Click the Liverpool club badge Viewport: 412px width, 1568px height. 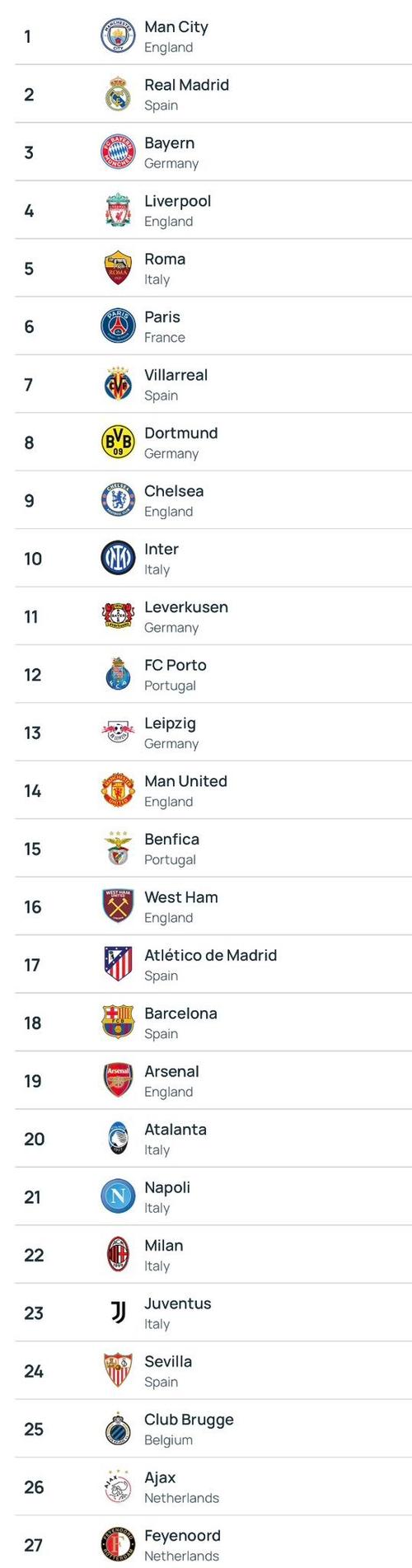click(x=118, y=210)
